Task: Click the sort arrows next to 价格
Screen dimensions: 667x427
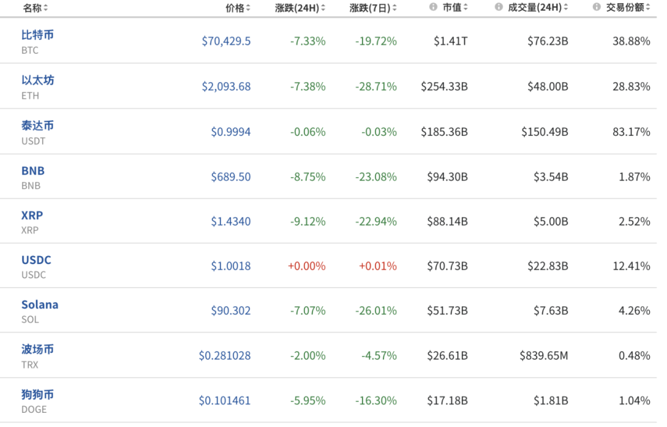Action: point(249,8)
